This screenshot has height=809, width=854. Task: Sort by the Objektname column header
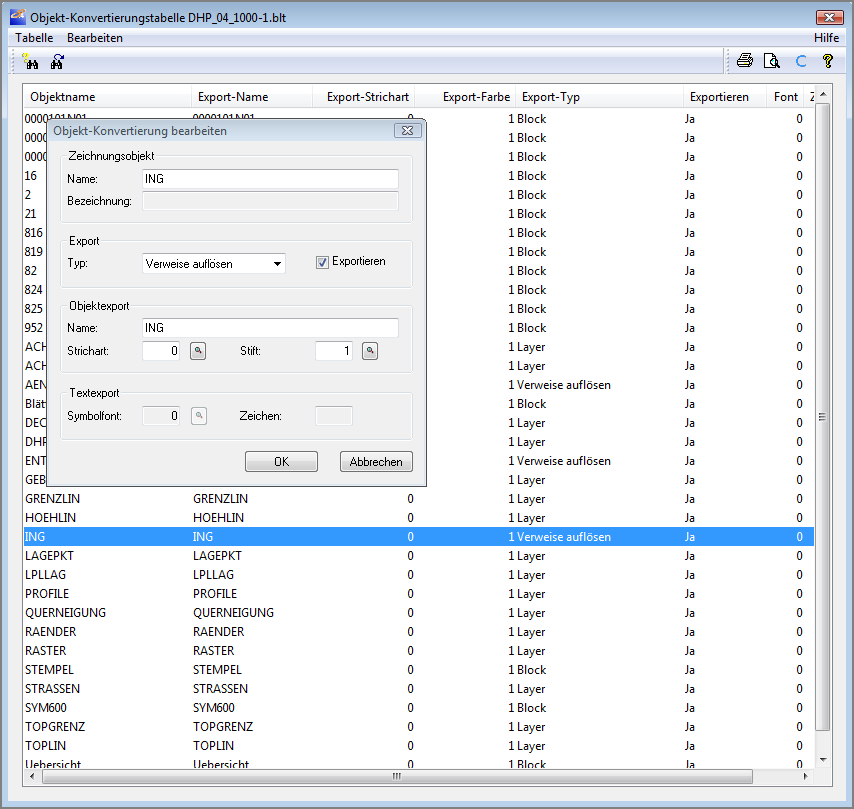click(107, 97)
